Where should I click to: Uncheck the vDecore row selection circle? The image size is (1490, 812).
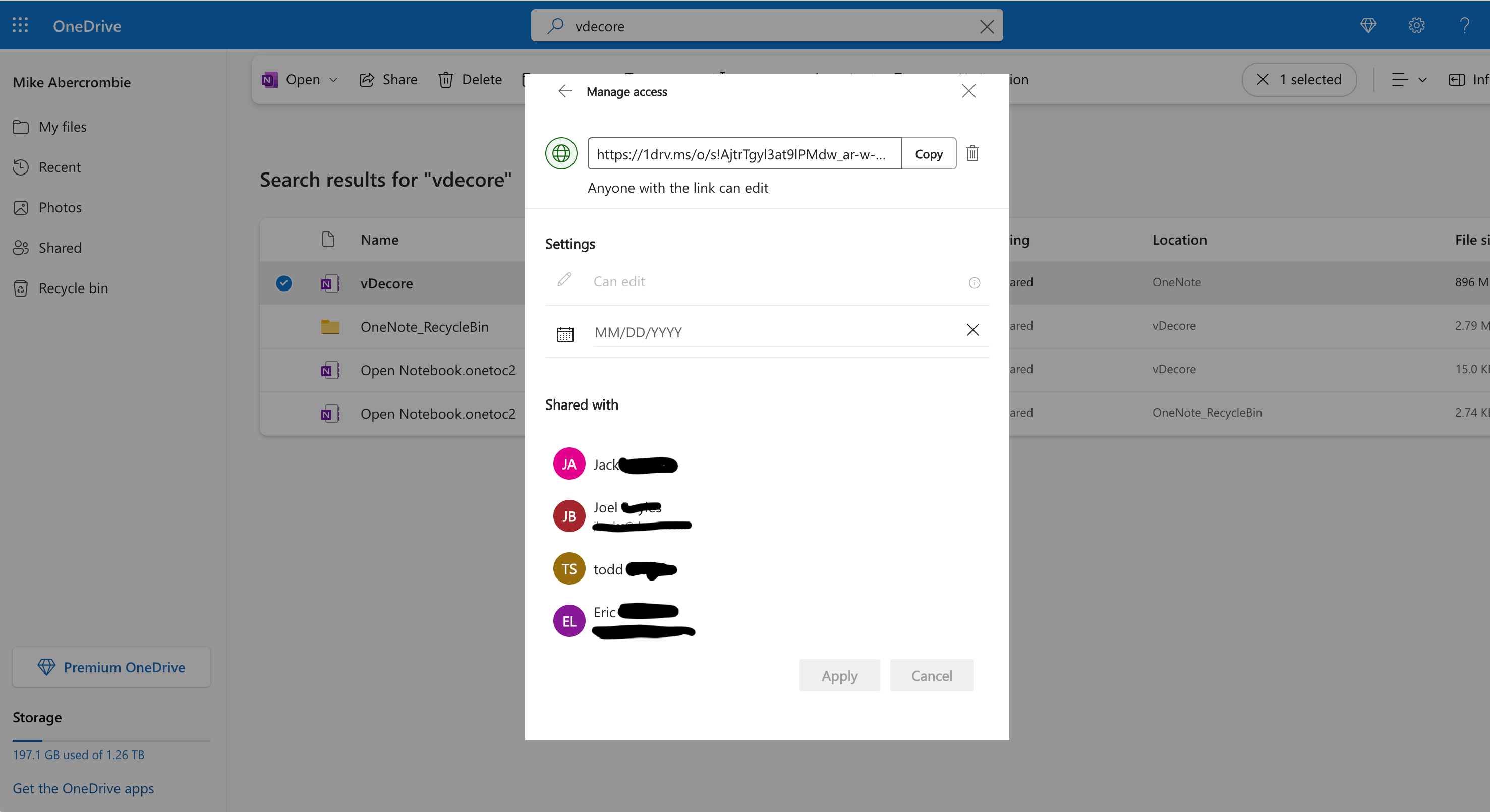click(283, 283)
